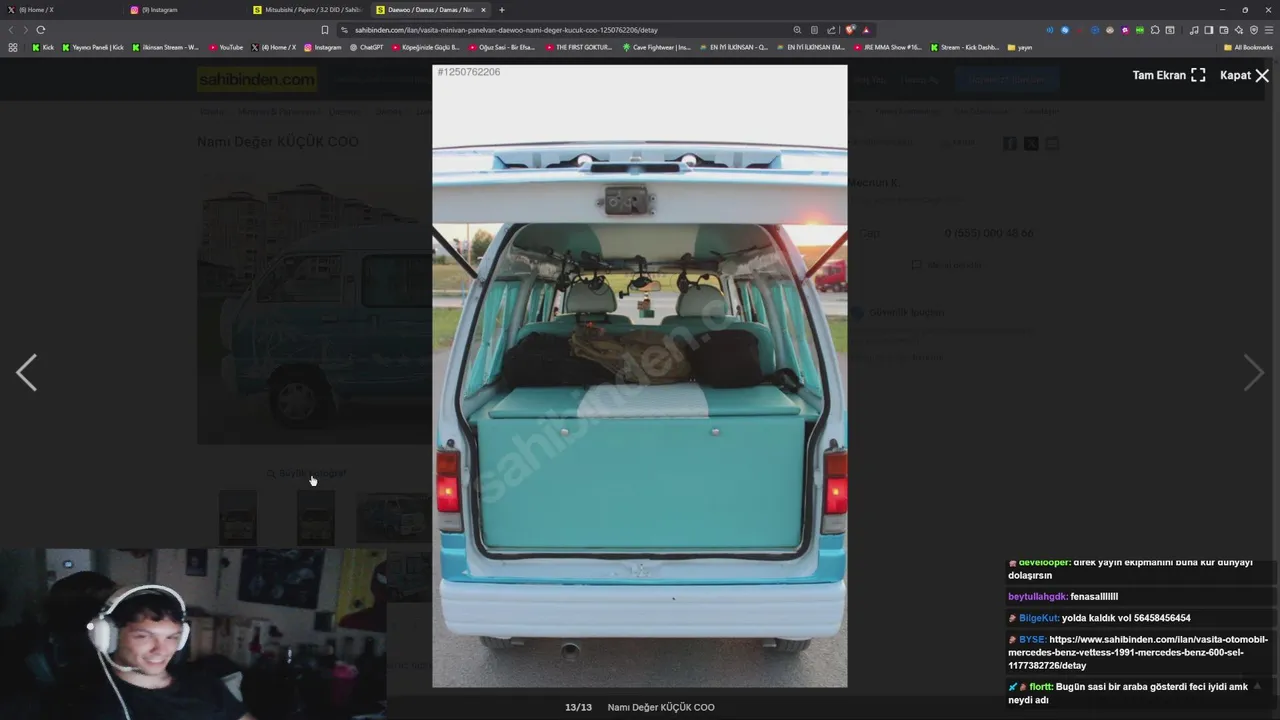1280x720 pixels.
Task: Open Leo AI sparkle icon
Action: click(x=1239, y=30)
